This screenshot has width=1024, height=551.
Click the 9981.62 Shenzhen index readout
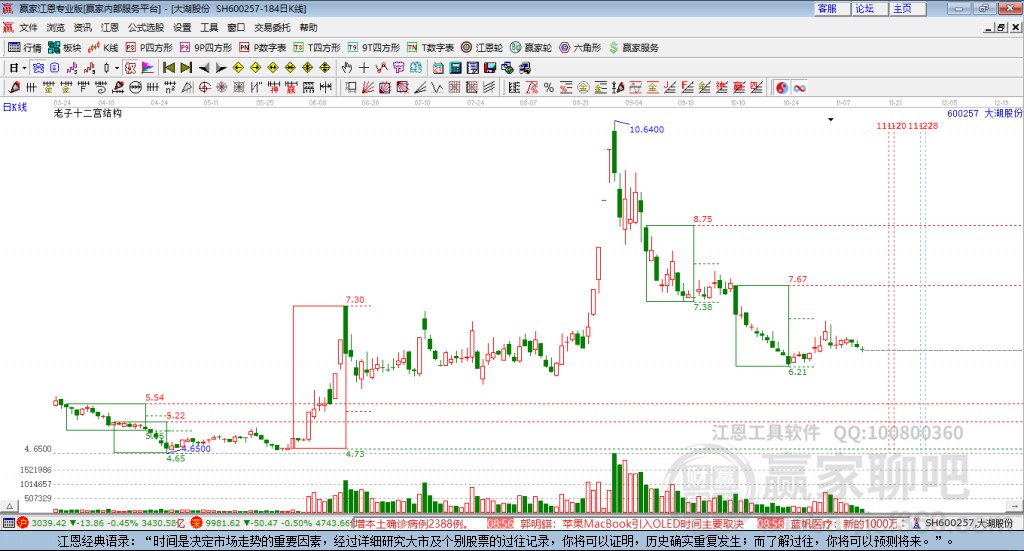tap(223, 523)
